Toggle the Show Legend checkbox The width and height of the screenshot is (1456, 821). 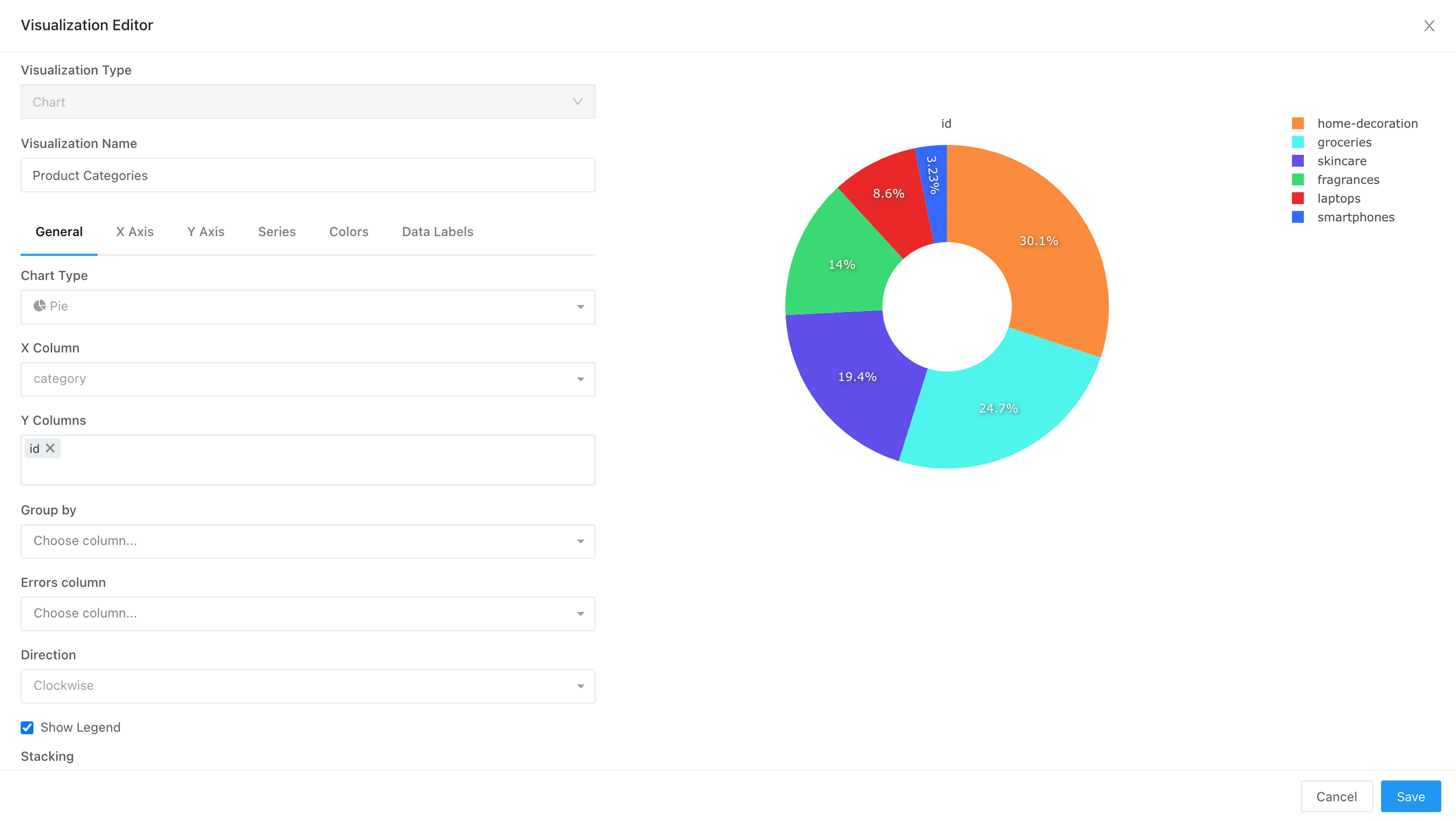click(27, 727)
